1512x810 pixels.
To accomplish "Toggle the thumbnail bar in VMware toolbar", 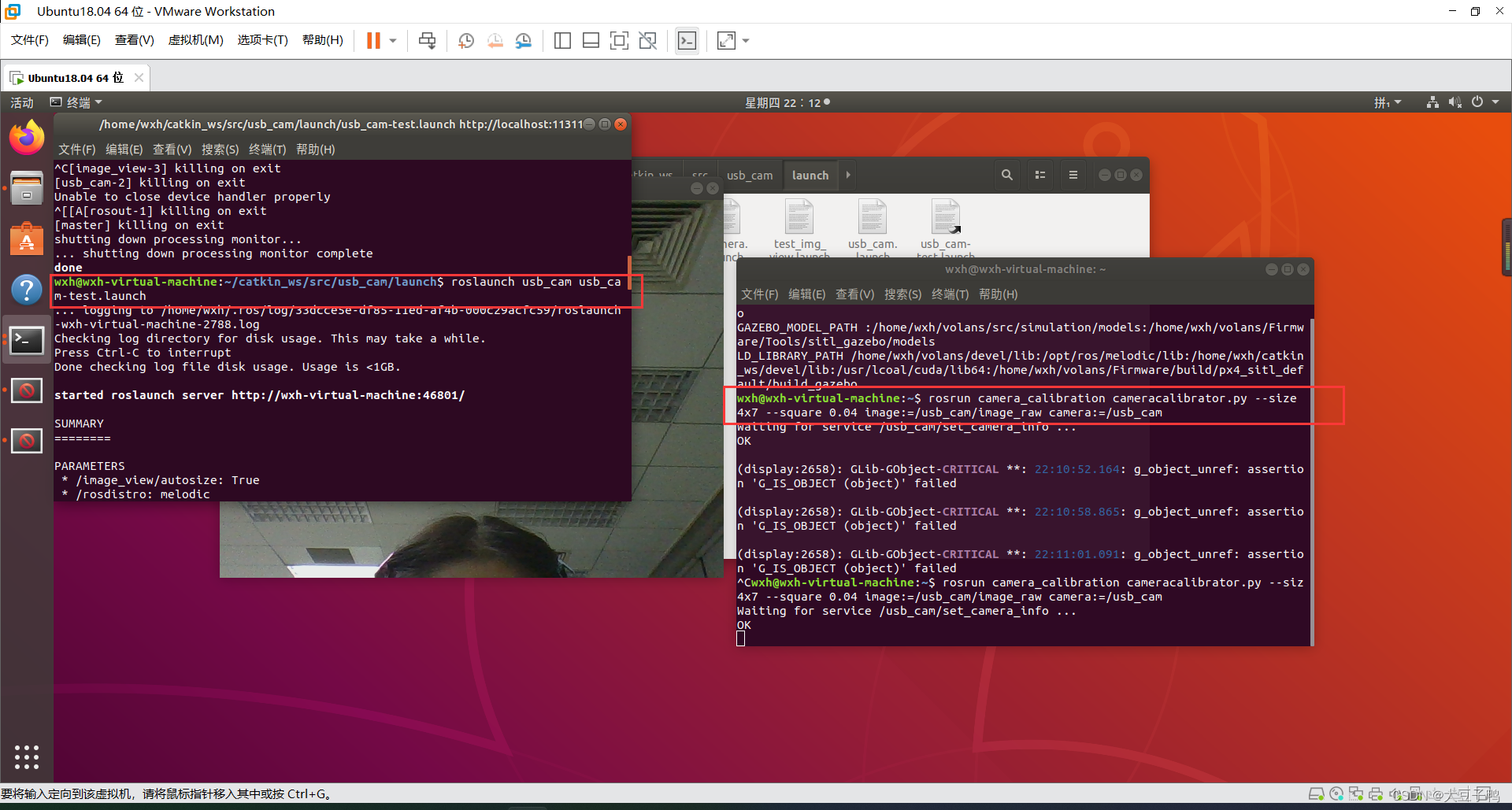I will coord(591,40).
